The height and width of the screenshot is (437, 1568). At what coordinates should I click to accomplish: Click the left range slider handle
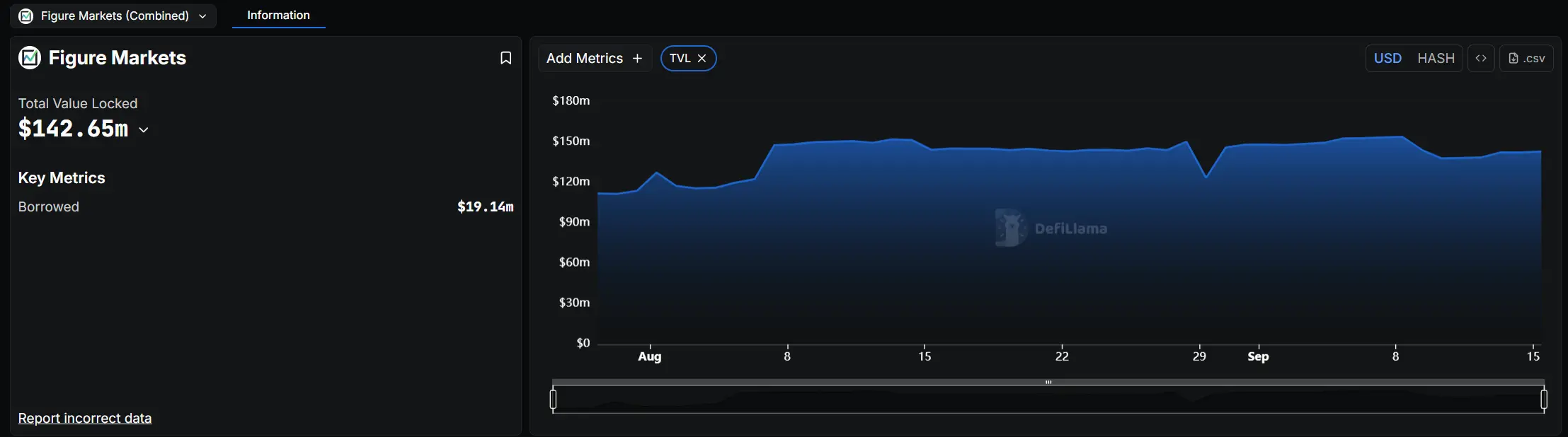pos(554,400)
